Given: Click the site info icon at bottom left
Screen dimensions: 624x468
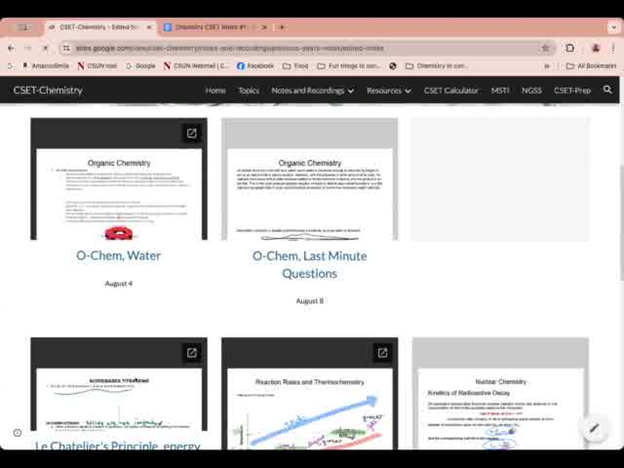Looking at the screenshot, I should pos(17,433).
